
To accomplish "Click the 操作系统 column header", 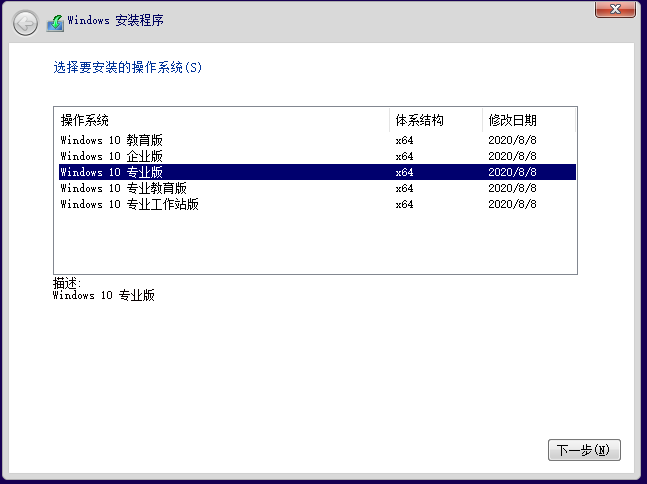I will coord(222,120).
